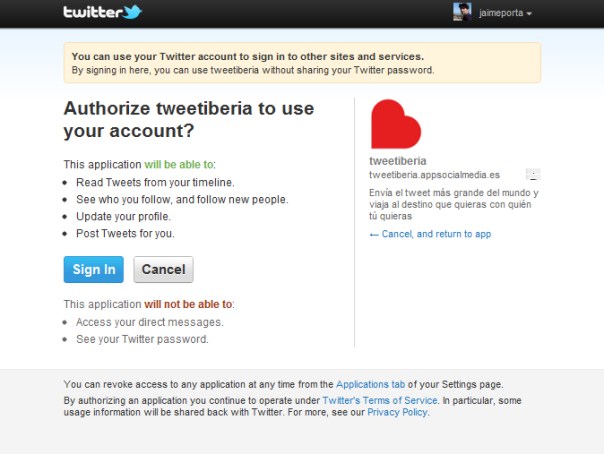Click the Authorize tweetiberia heading
Screen dimensions: 604x454
189,119
